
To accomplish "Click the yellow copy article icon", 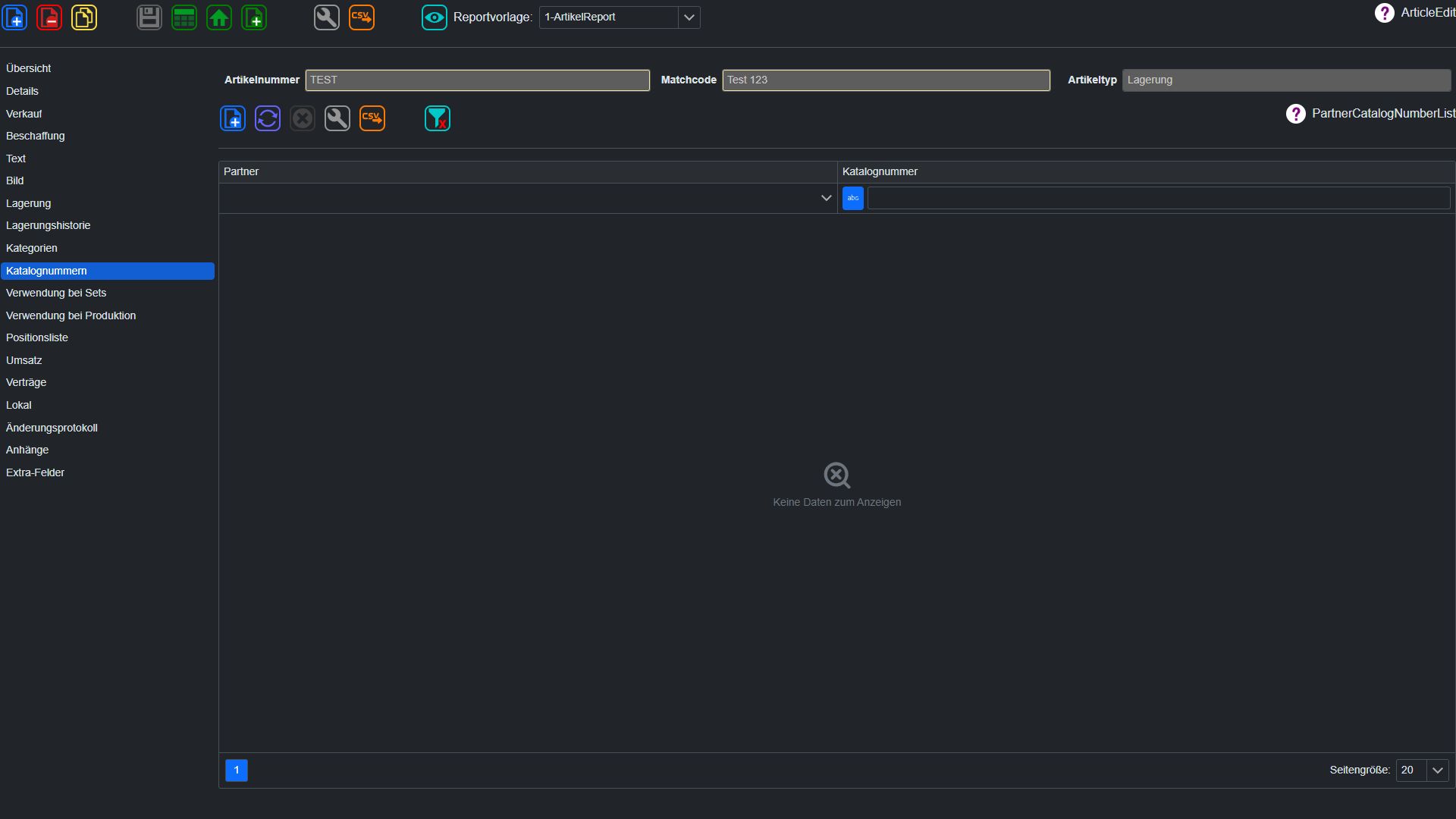I will pos(84,17).
